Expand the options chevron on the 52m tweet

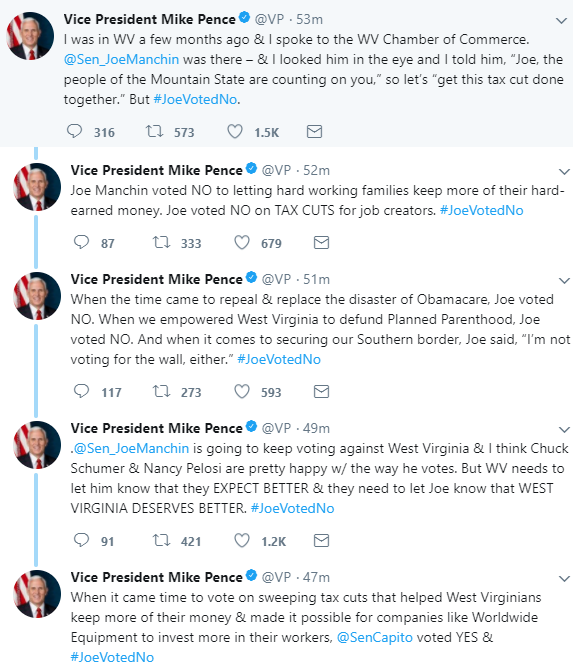coord(564,171)
